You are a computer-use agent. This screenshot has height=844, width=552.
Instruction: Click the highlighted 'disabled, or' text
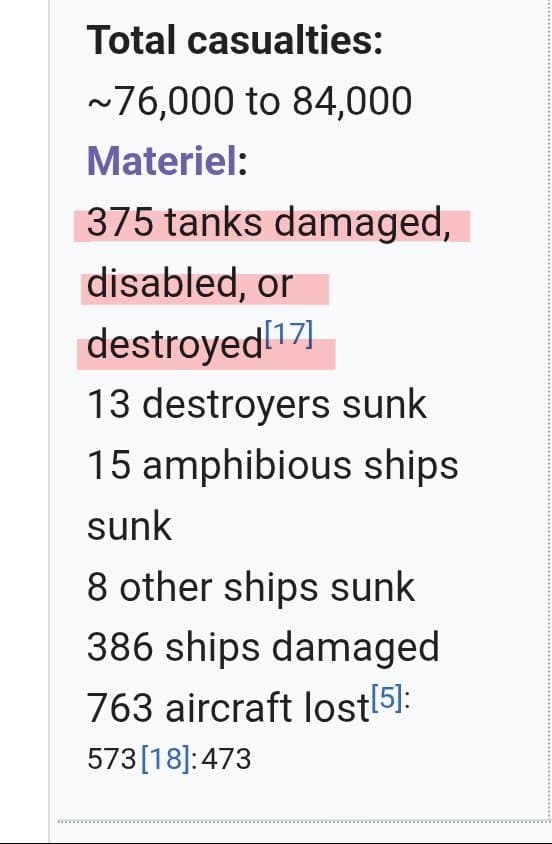pyautogui.click(x=190, y=284)
